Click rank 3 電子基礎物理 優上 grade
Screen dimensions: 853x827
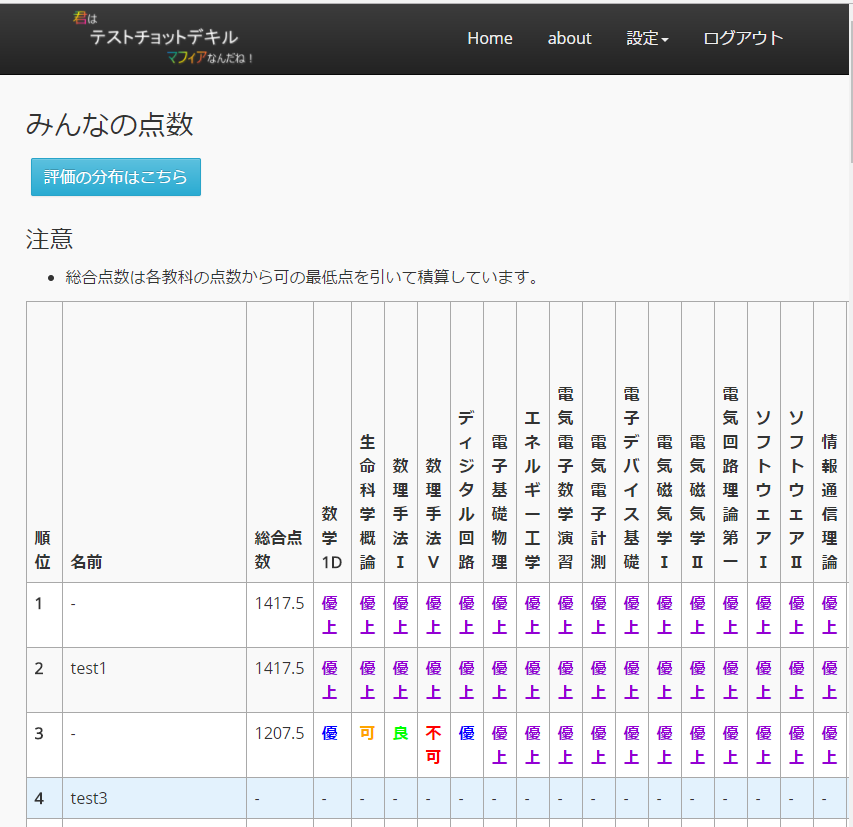[x=499, y=745]
